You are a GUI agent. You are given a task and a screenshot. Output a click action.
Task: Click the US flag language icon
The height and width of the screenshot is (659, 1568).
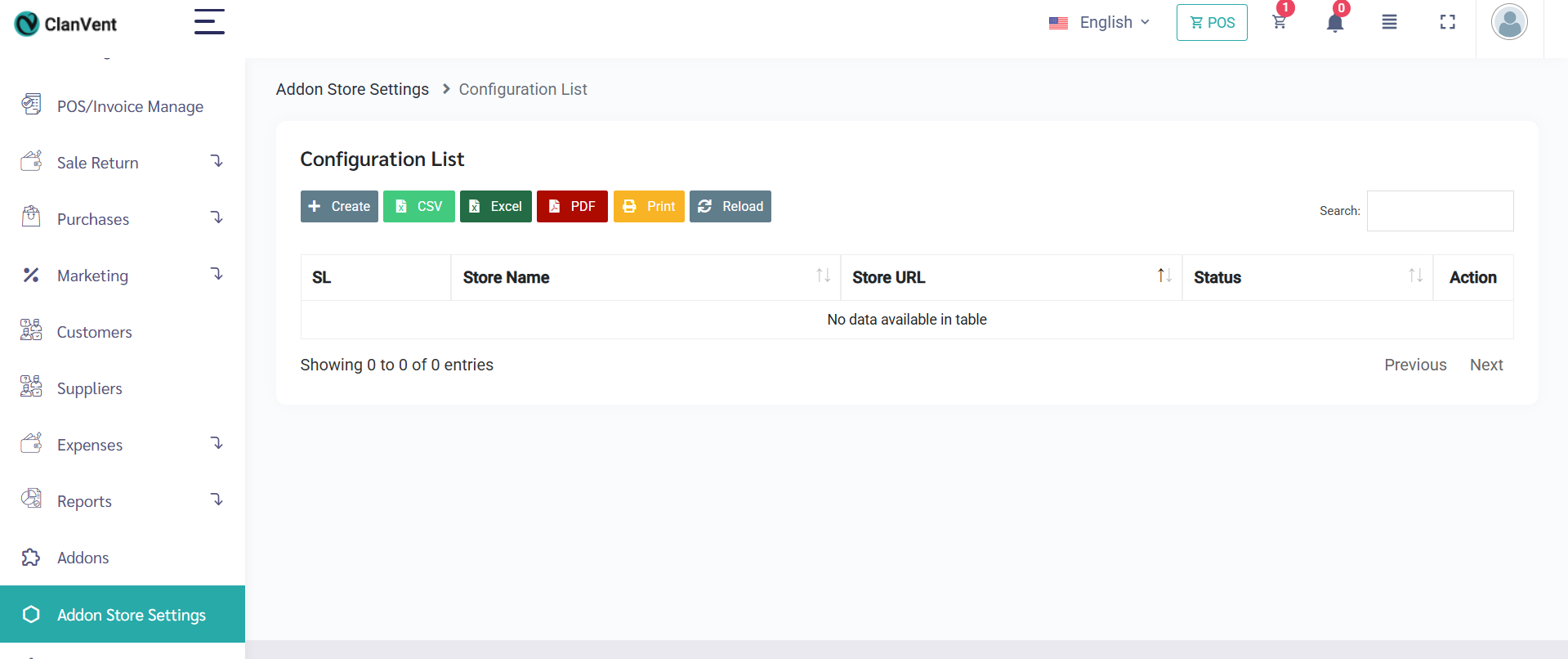(1058, 23)
